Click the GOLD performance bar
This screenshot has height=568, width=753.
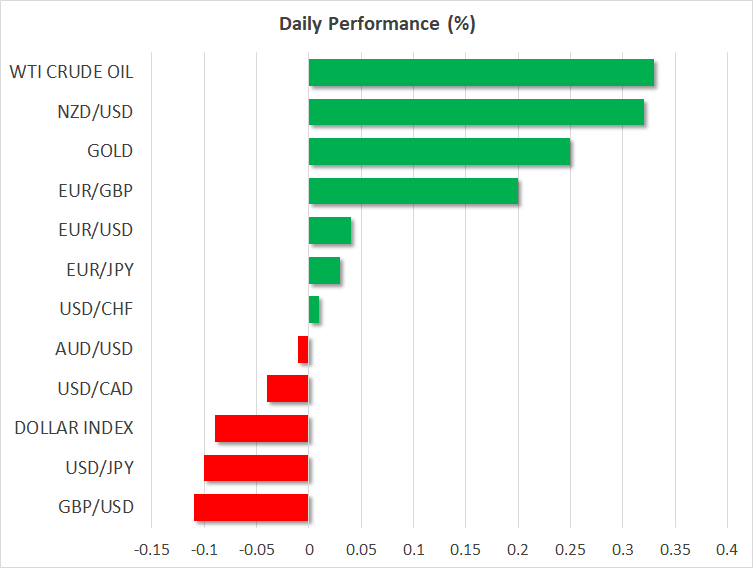(439, 151)
